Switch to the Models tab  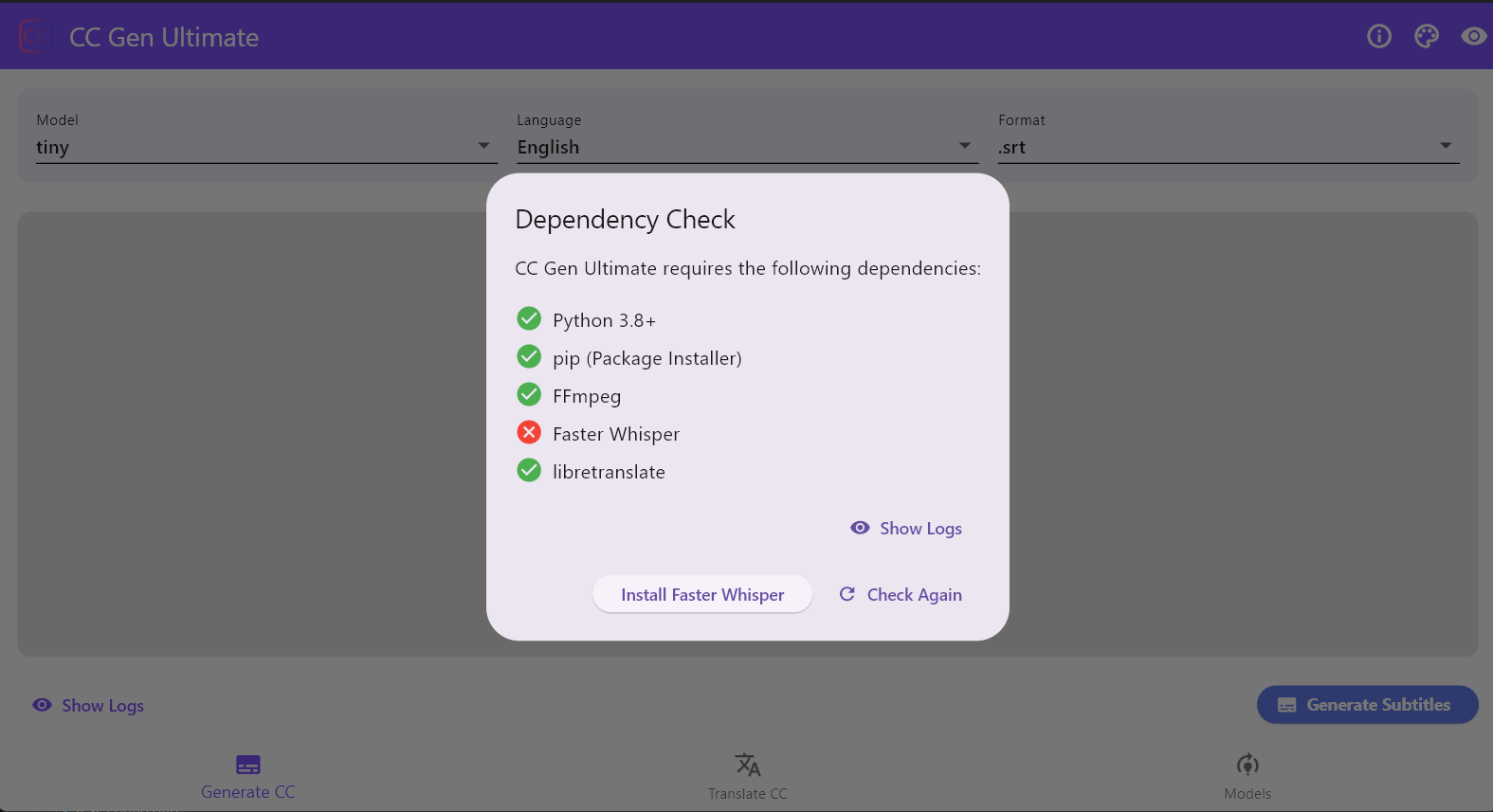1247,777
